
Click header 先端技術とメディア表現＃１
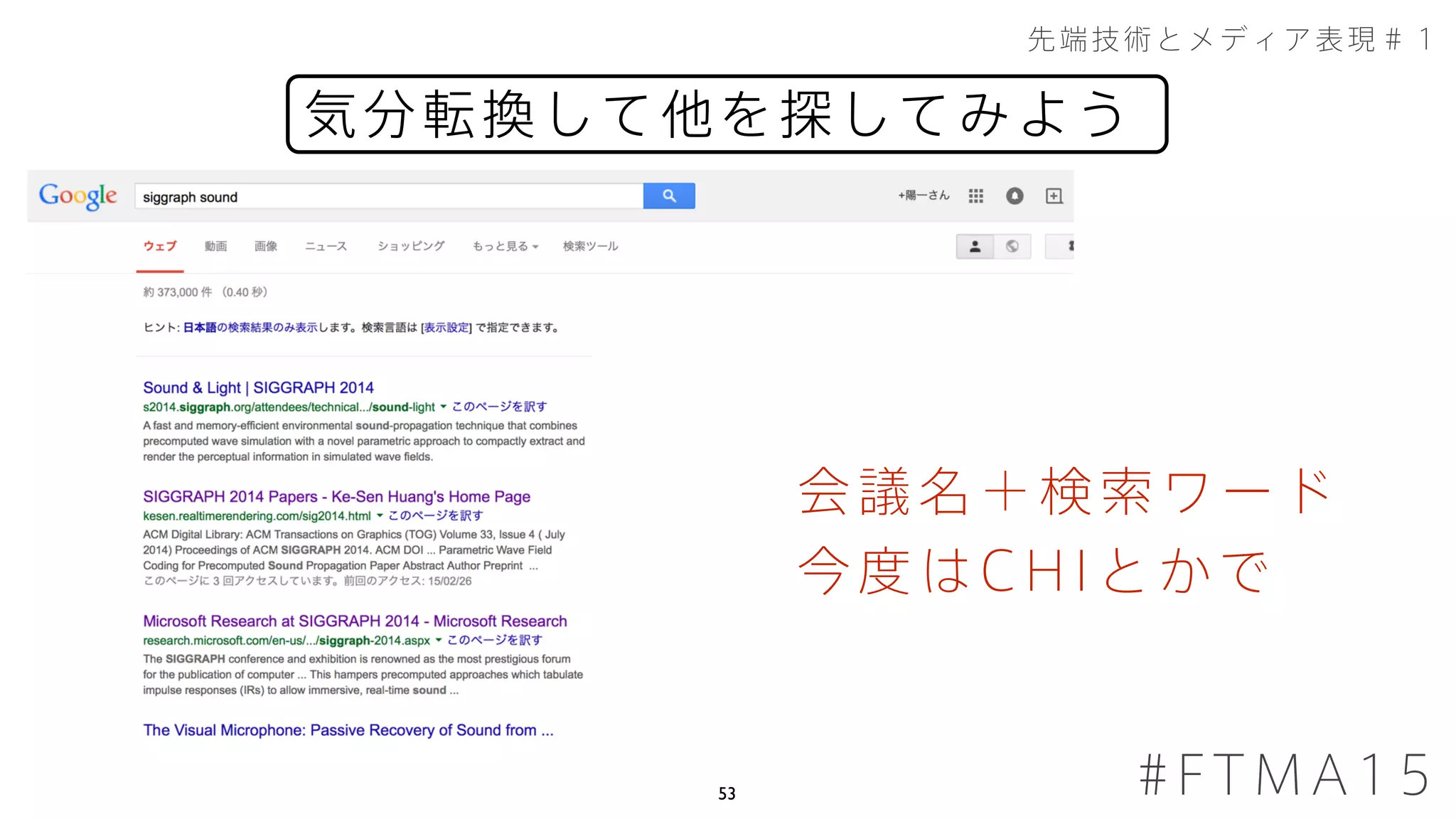(x=1230, y=39)
